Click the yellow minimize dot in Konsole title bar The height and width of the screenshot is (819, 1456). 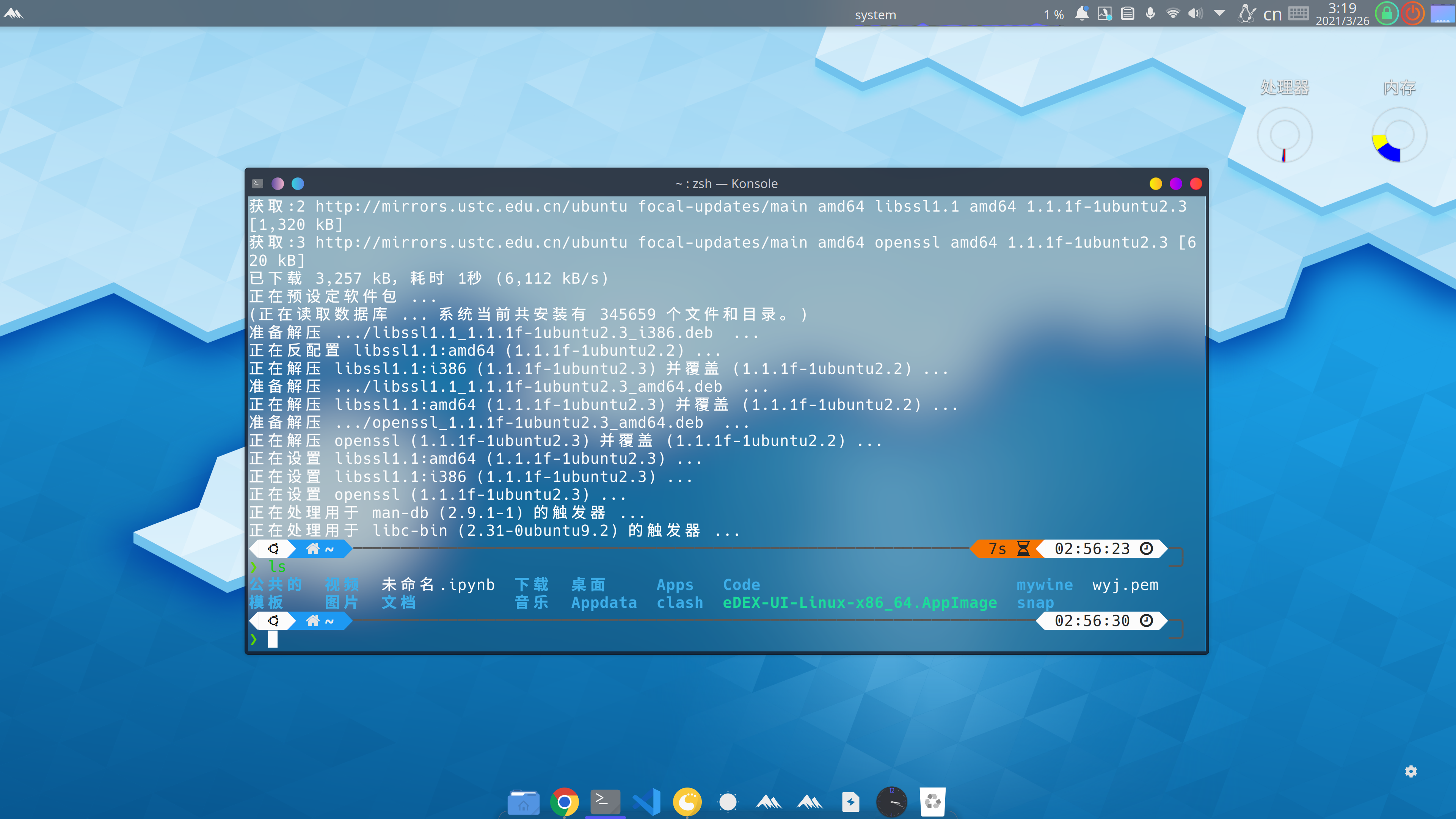coord(1156,183)
